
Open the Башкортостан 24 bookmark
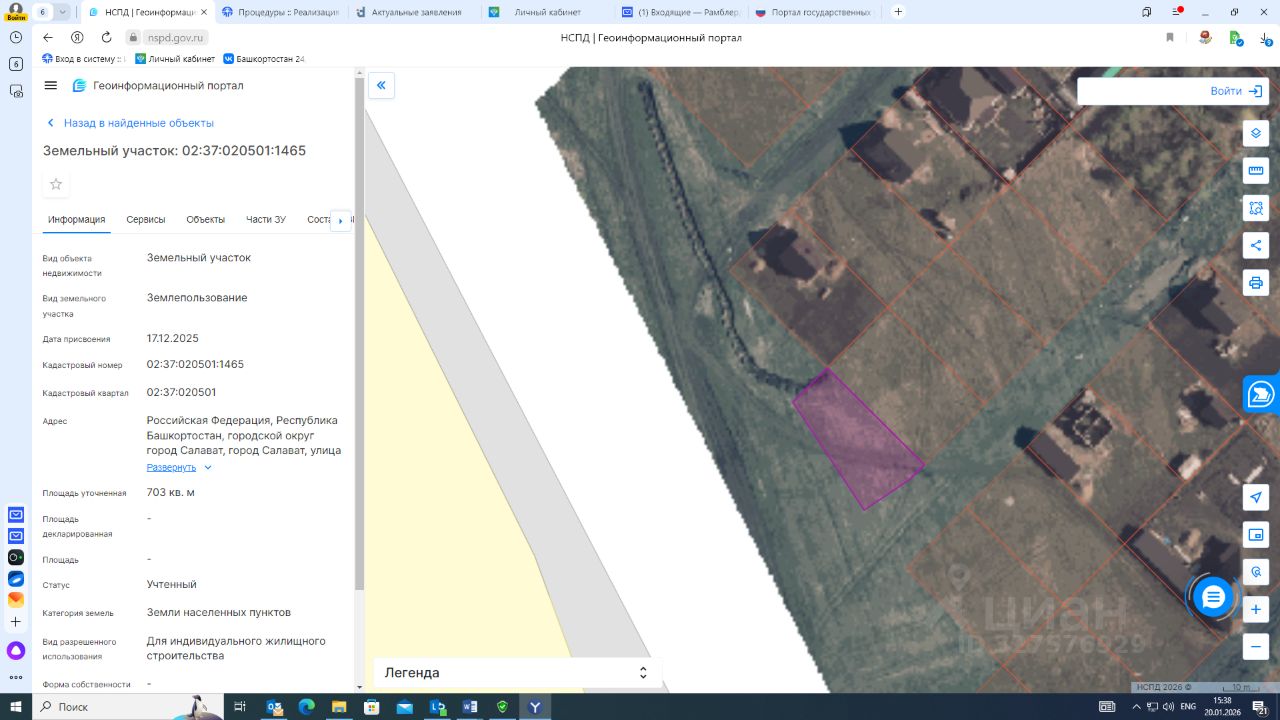pyautogui.click(x=264, y=59)
